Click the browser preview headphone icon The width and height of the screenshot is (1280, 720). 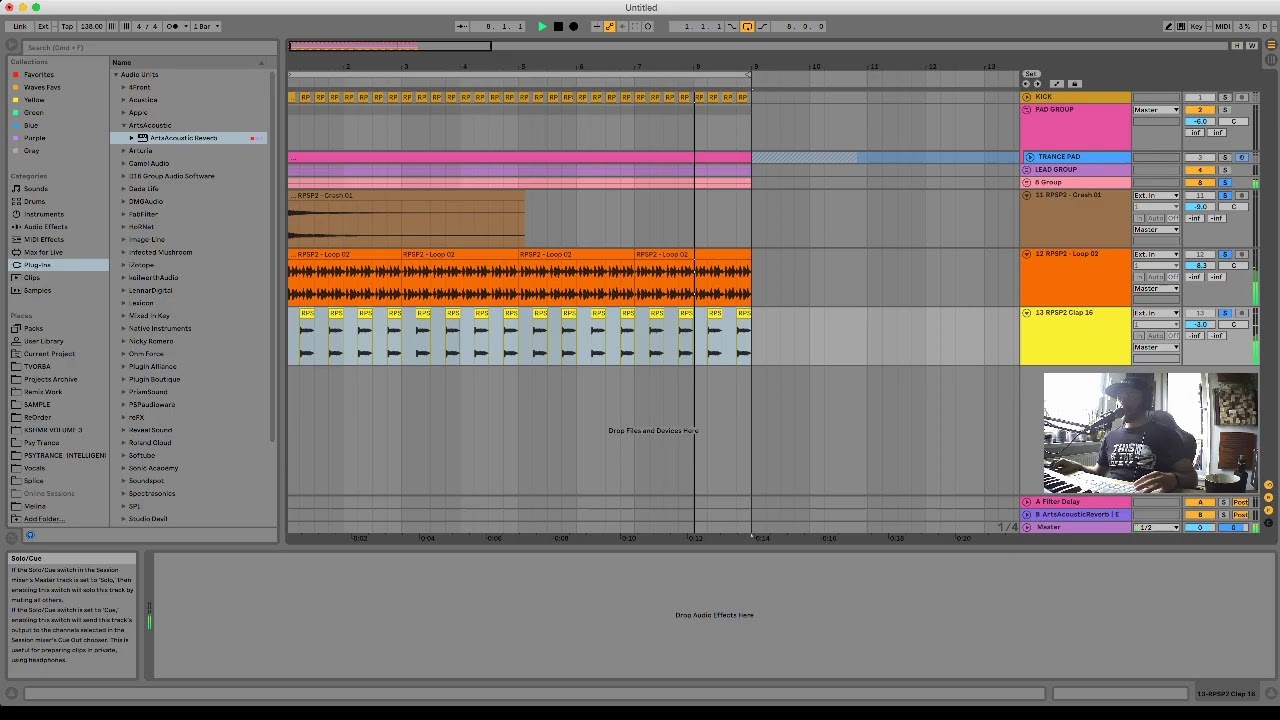[29, 536]
